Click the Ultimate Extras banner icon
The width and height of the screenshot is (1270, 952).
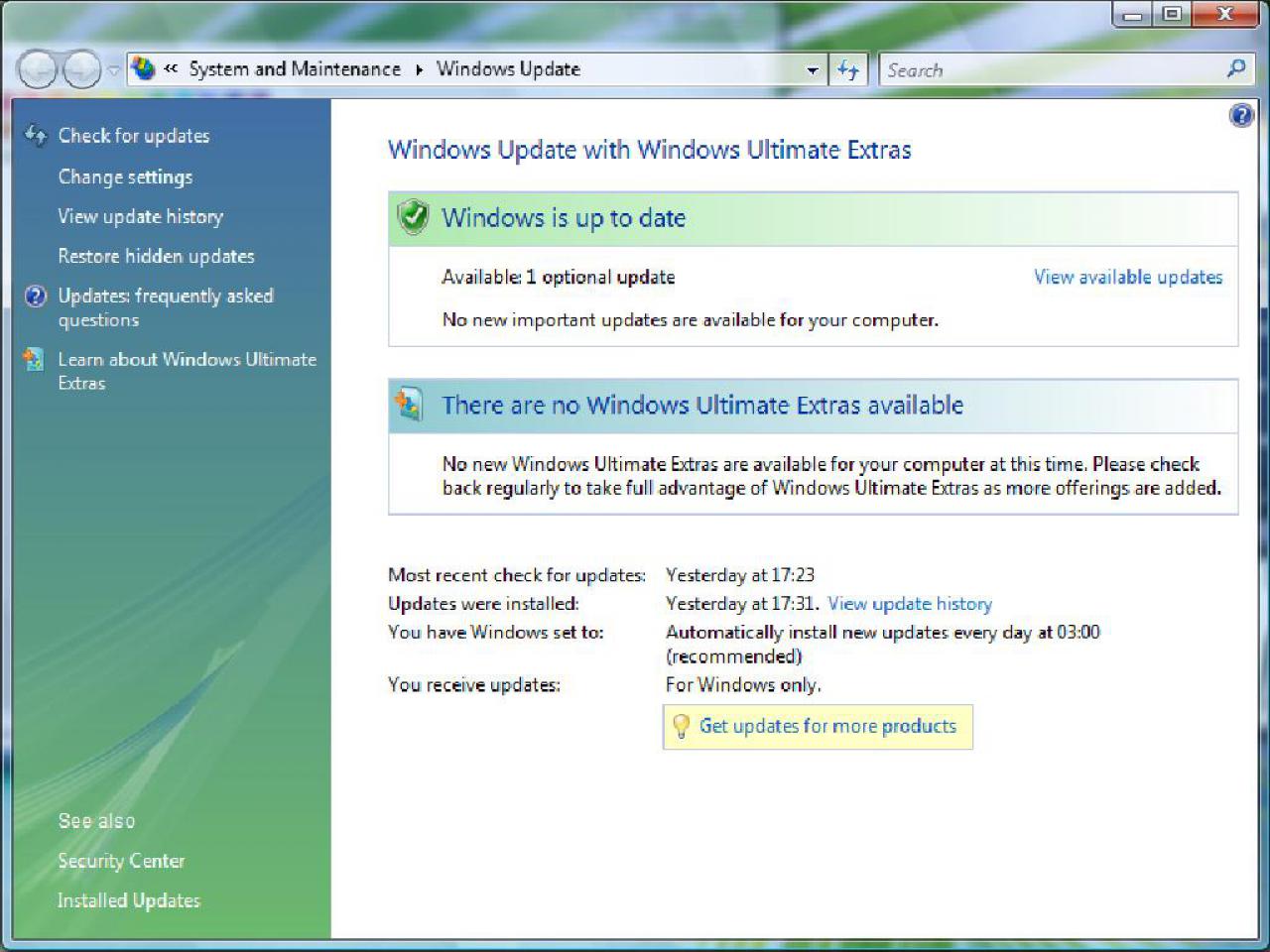tap(409, 405)
